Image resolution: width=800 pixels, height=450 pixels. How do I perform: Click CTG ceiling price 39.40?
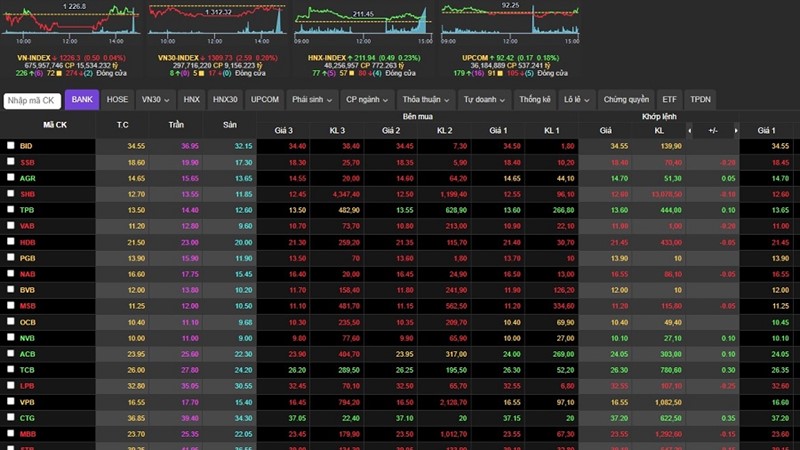[x=190, y=418]
